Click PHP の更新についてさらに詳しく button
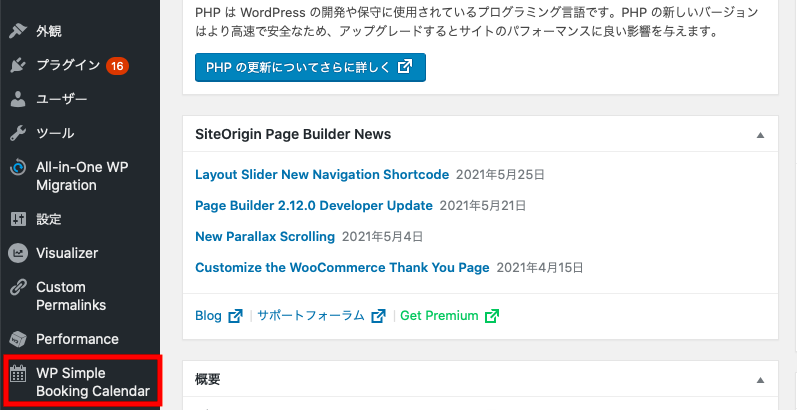This screenshot has height=410, width=797. (310, 67)
